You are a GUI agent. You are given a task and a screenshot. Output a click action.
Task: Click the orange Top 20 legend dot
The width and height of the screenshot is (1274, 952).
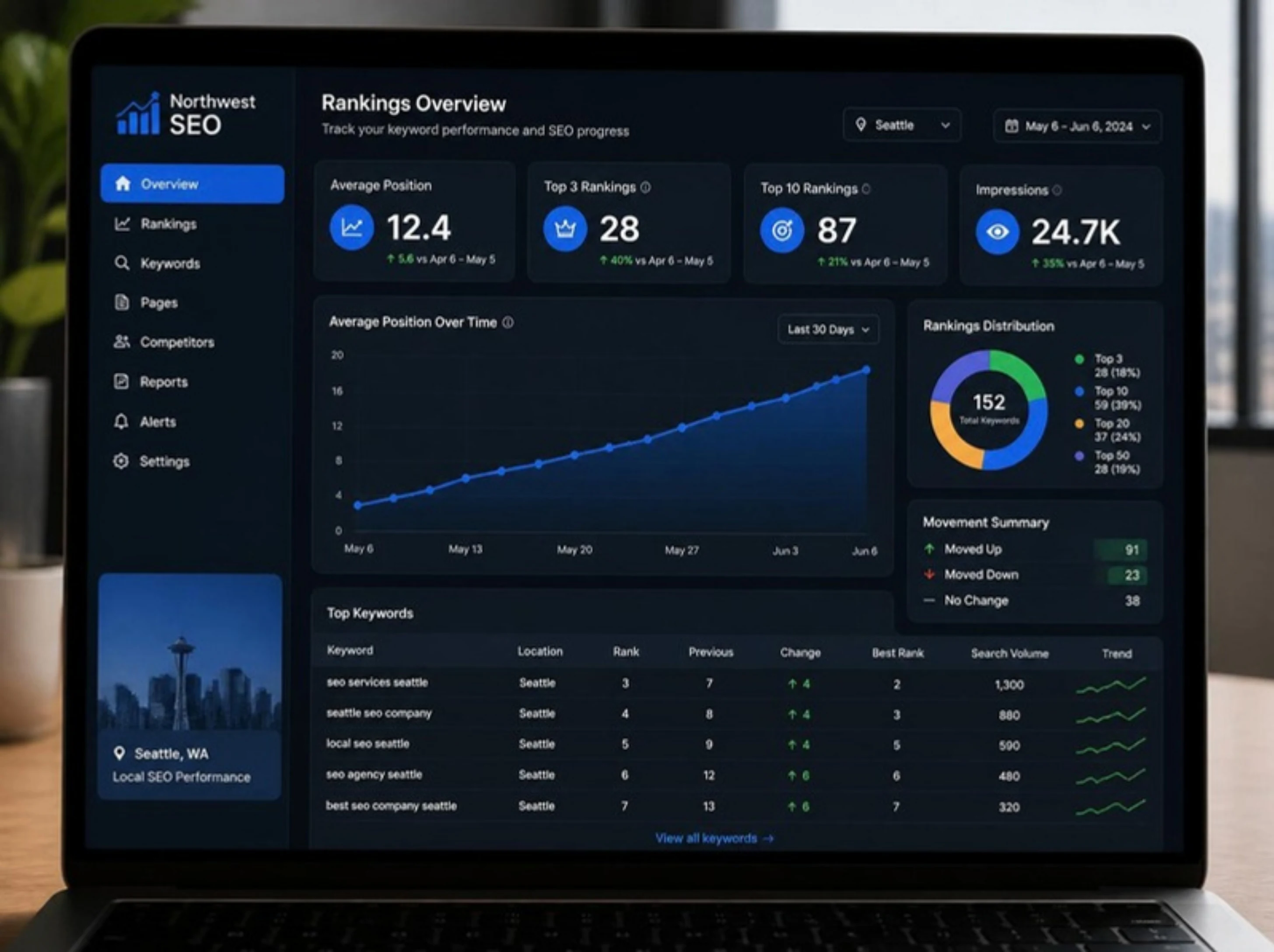pyautogui.click(x=1079, y=424)
